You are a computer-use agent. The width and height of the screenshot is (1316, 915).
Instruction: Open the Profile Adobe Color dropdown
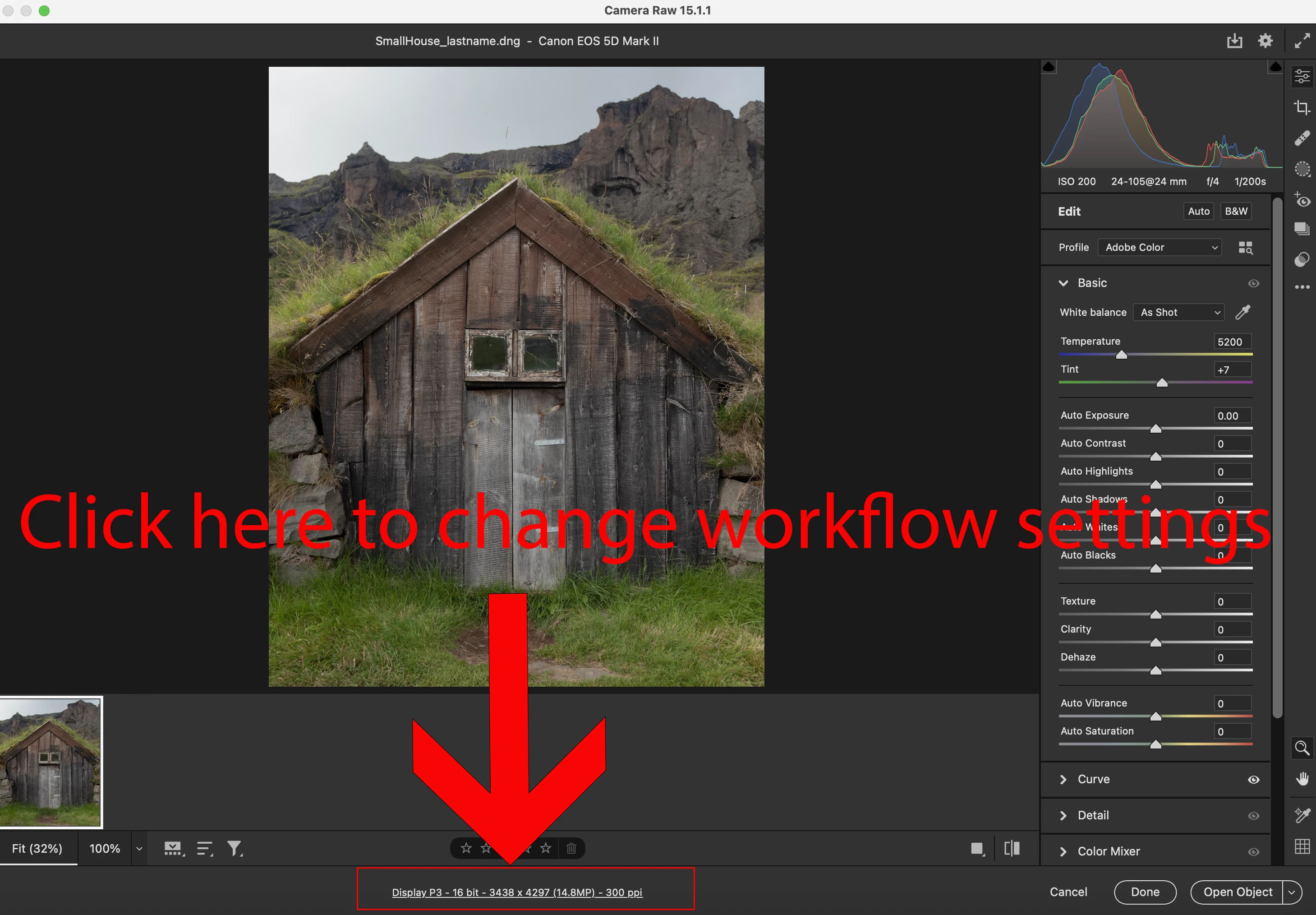pyautogui.click(x=1160, y=248)
